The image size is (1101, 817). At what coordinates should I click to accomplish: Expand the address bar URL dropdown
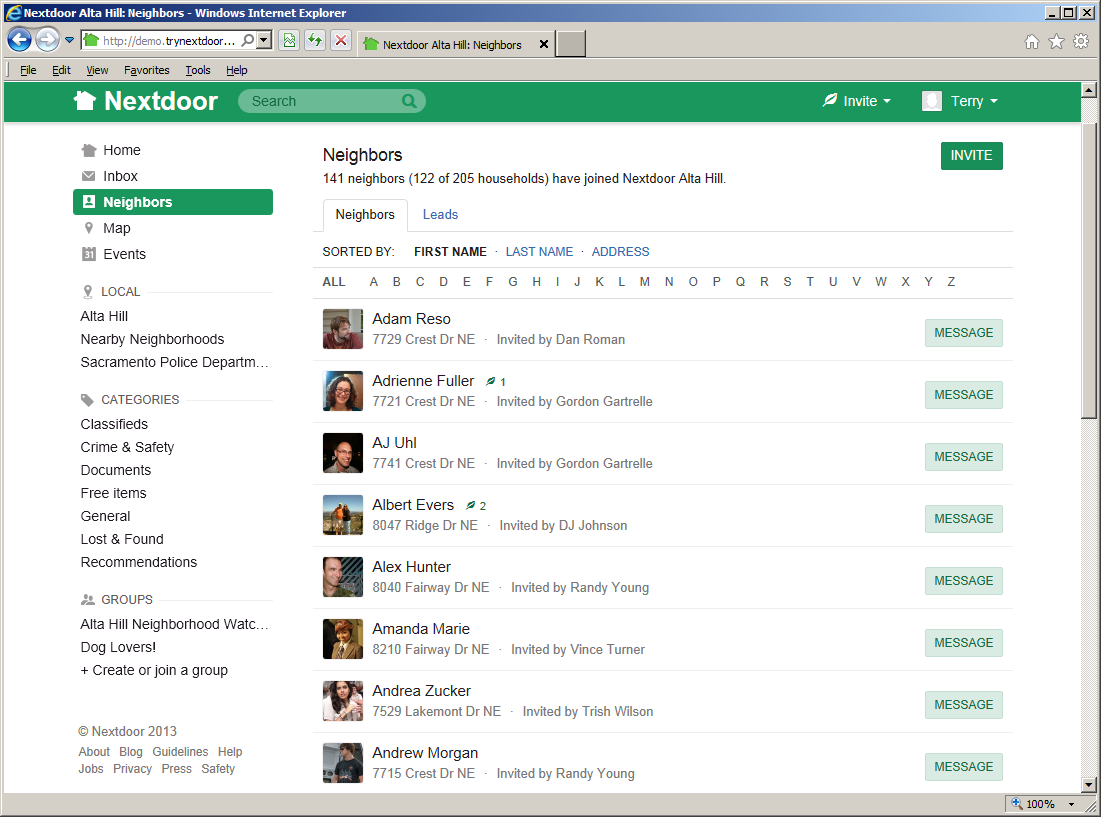[264, 40]
